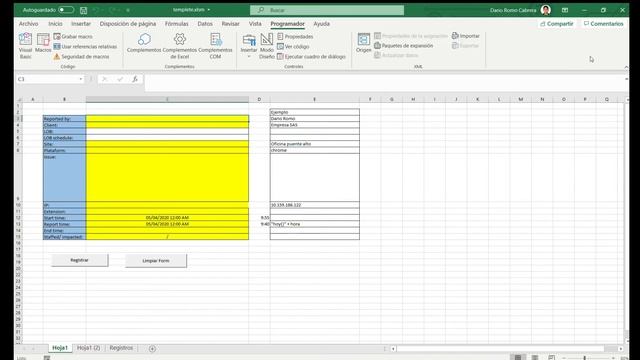Image resolution: width=640 pixels, height=360 pixels.
Task: Switch to the Hoja1 sheet tab
Action: (60, 348)
